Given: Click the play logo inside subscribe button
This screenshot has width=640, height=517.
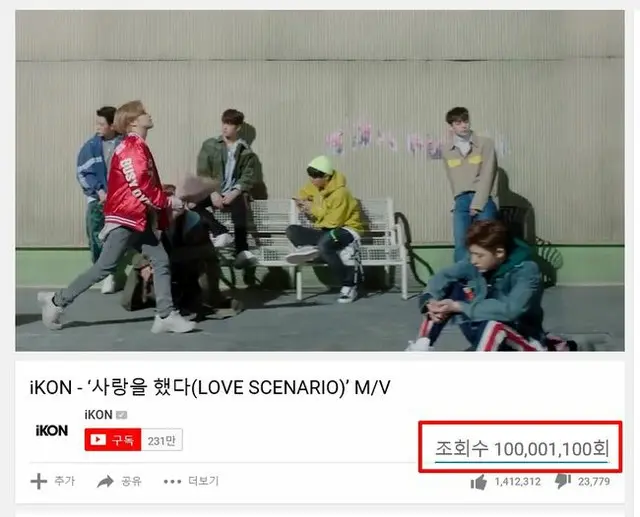Looking at the screenshot, I should pyautogui.click(x=98, y=440).
